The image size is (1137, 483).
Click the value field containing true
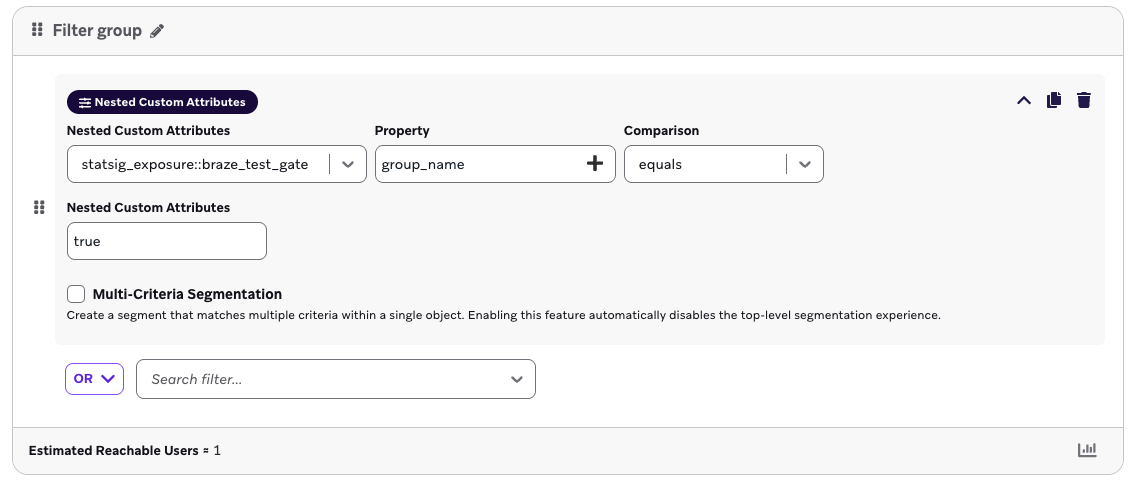166,241
